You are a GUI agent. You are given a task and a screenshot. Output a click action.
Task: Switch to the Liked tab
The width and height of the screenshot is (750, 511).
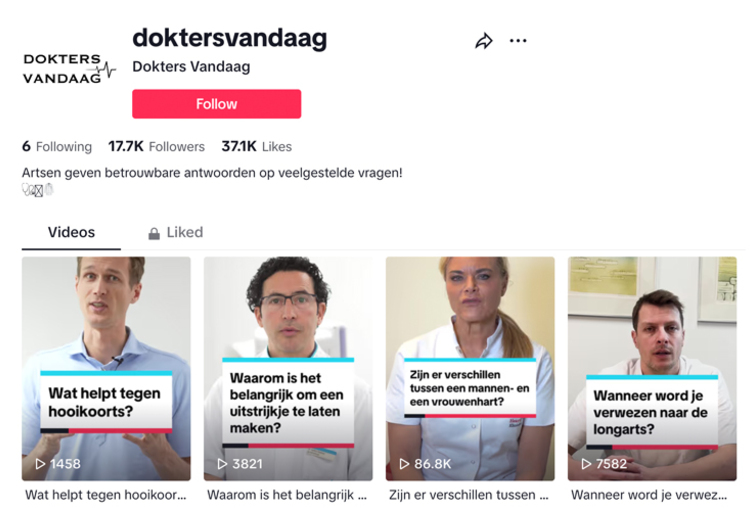click(x=175, y=233)
